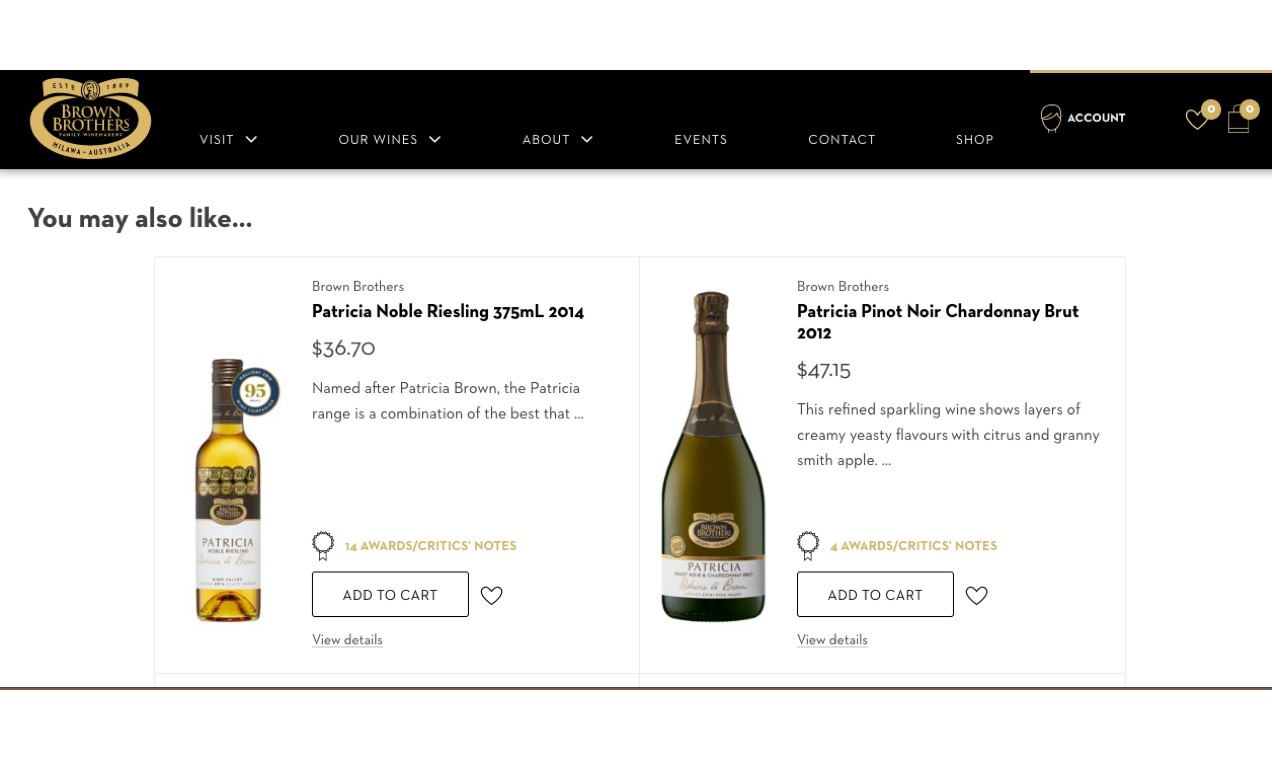
Task: Add Pinot Noir Chardonnay Brut to cart
Action: [875, 595]
